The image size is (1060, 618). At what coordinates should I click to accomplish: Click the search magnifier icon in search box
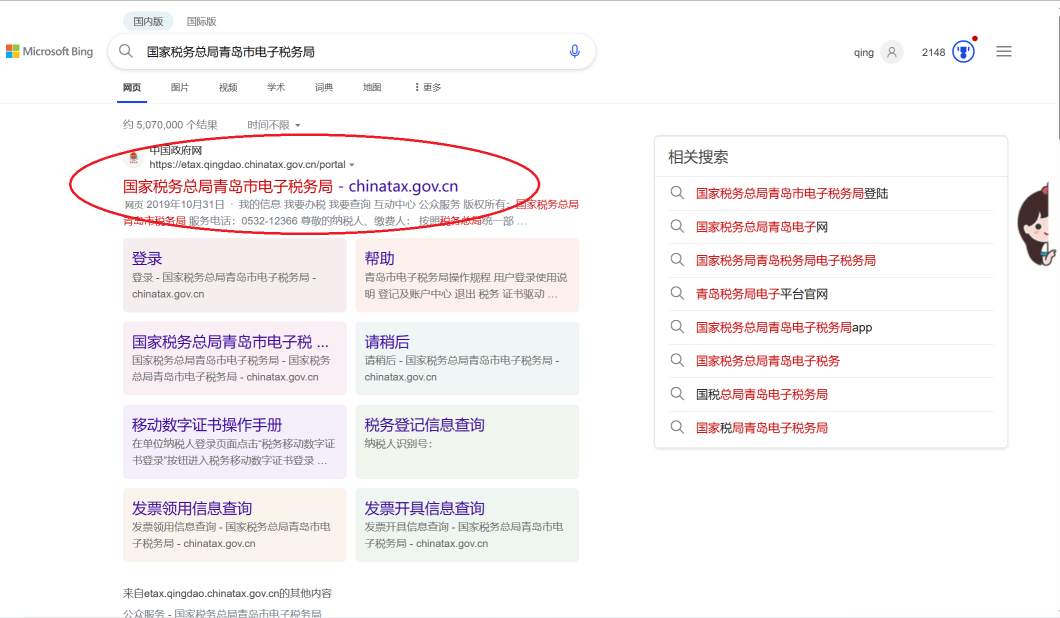[126, 51]
